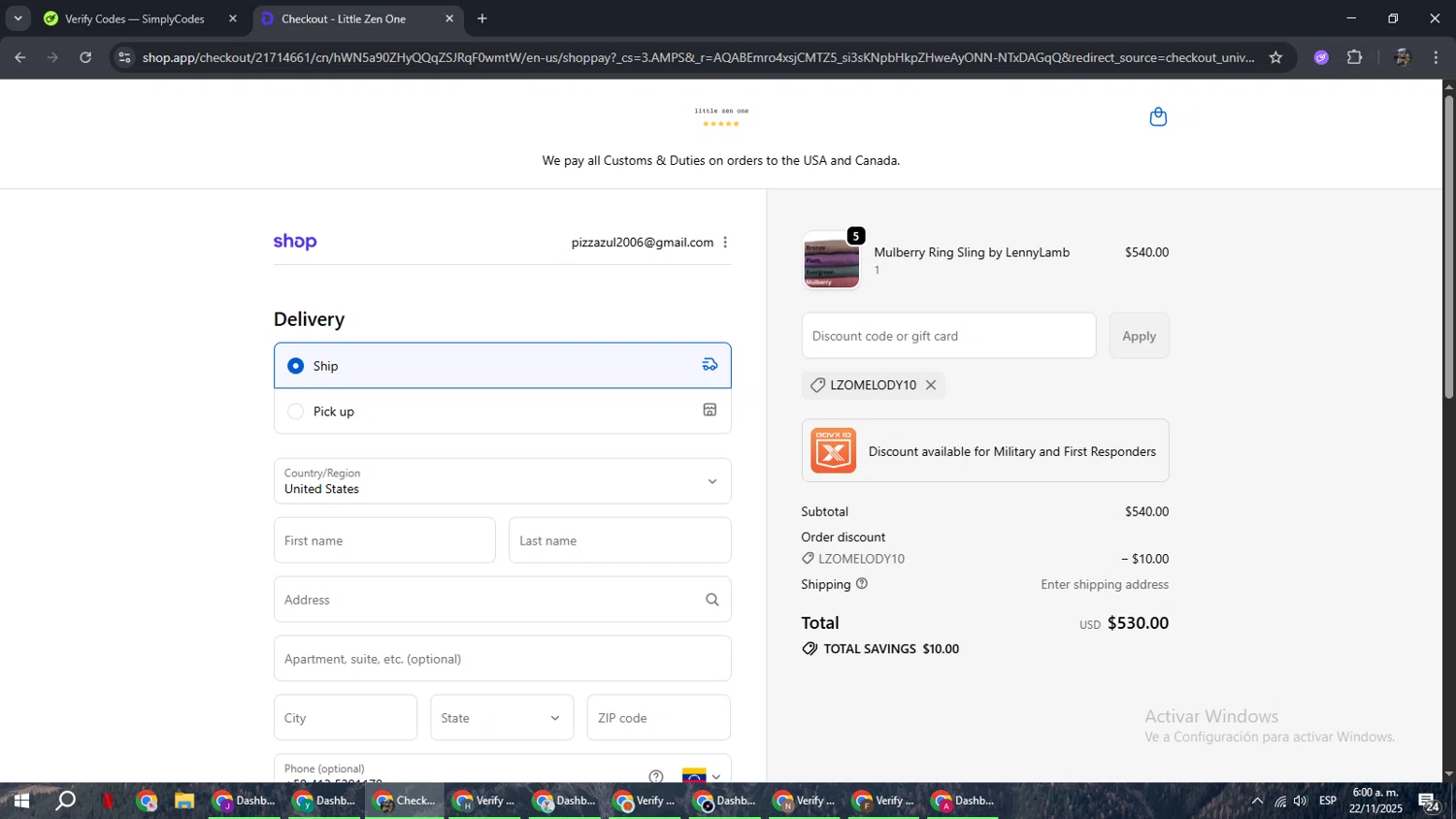Click the phone field help question icon

(656, 776)
